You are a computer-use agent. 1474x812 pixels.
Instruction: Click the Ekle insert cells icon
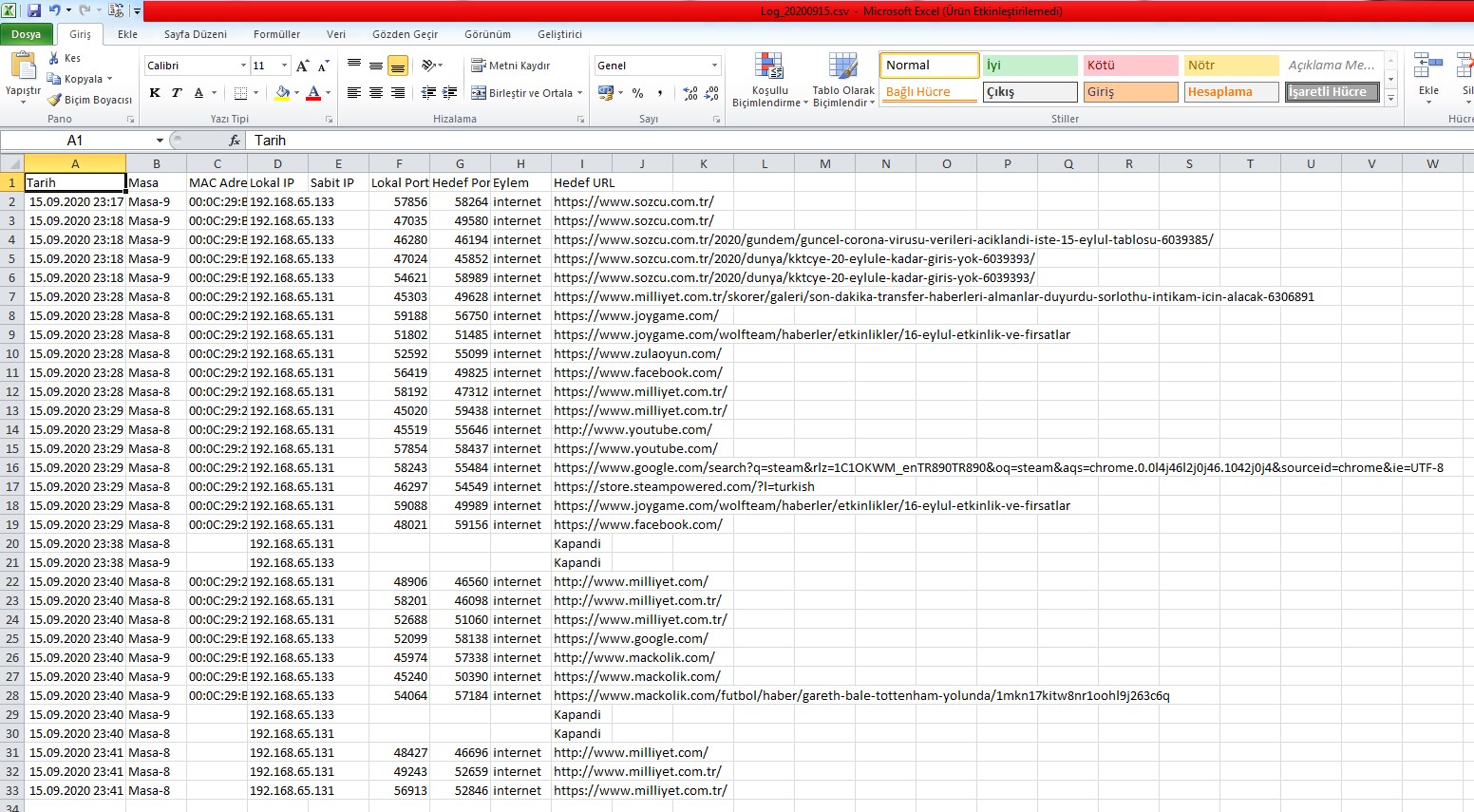click(1428, 66)
